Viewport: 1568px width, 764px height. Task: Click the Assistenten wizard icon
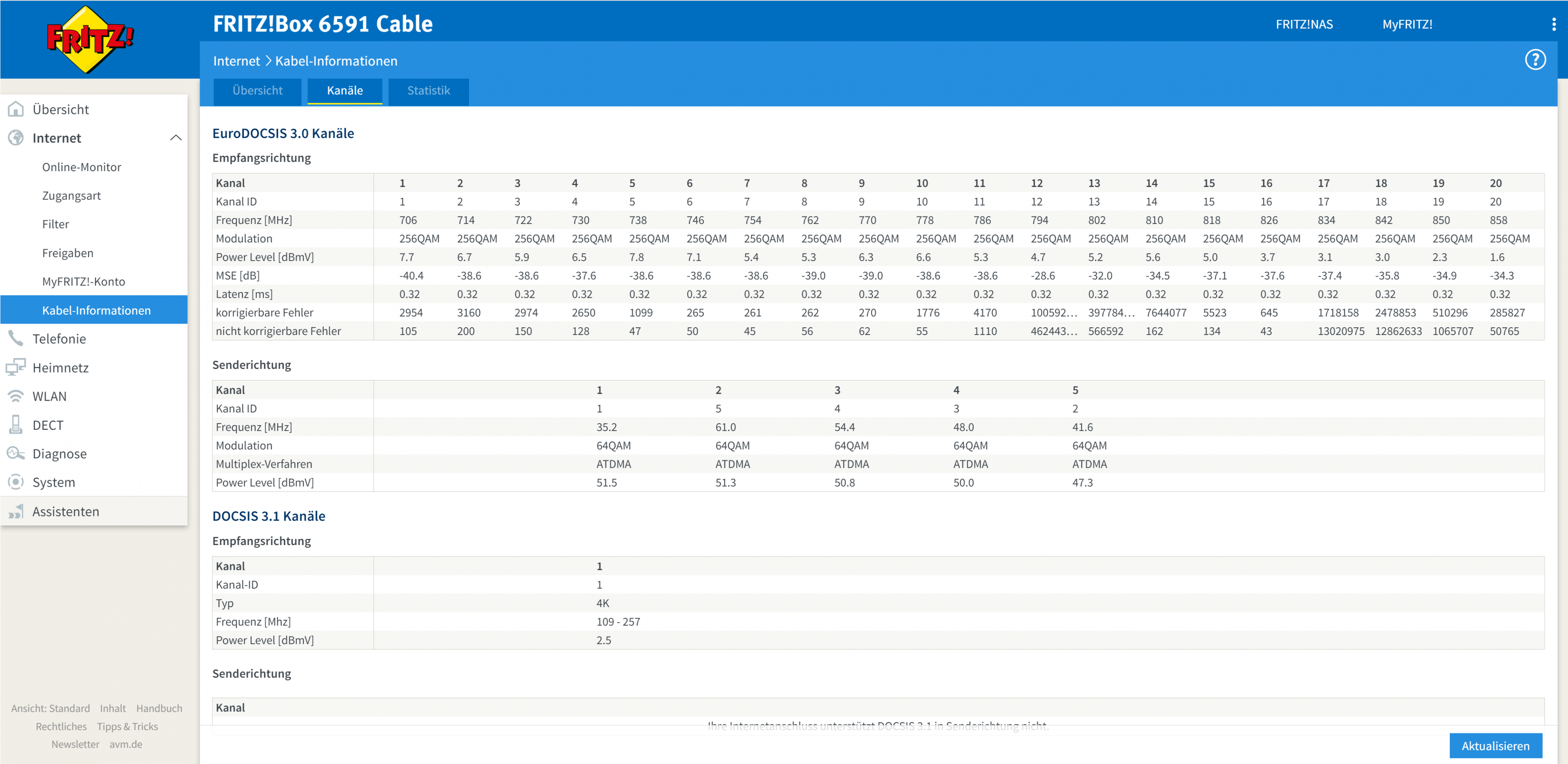tap(16, 511)
